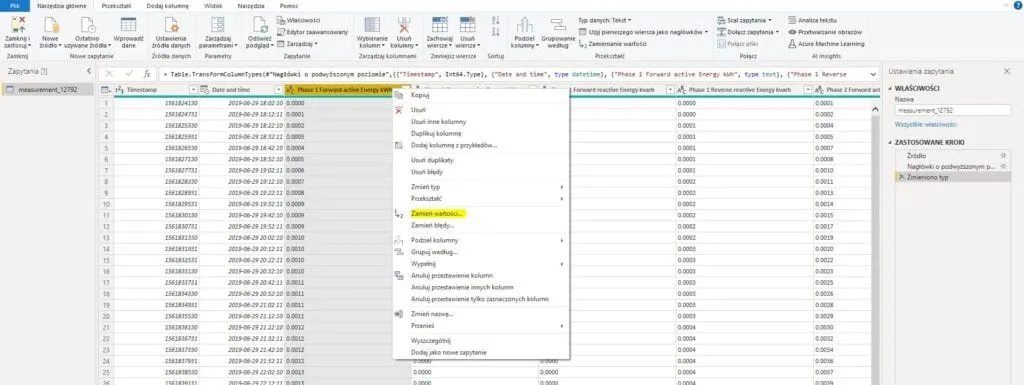This screenshot has height=385, width=1024.
Task: Choose Dodaj jako nowe zapytanie
Action: point(481,352)
